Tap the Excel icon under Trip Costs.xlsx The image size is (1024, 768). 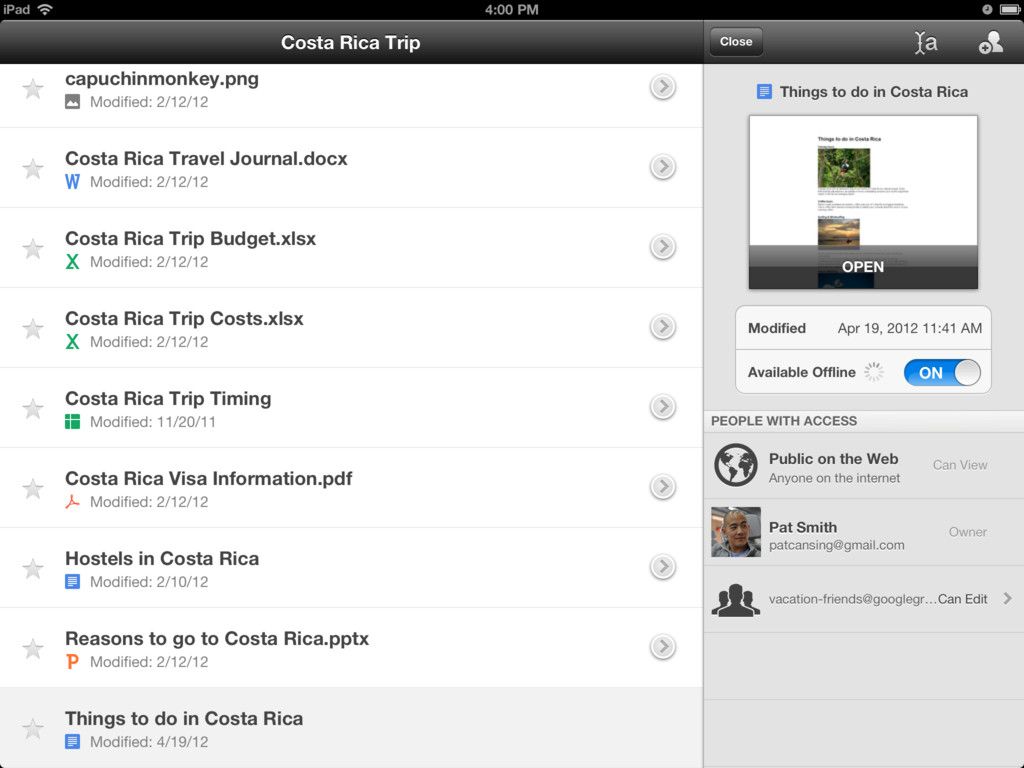point(72,342)
